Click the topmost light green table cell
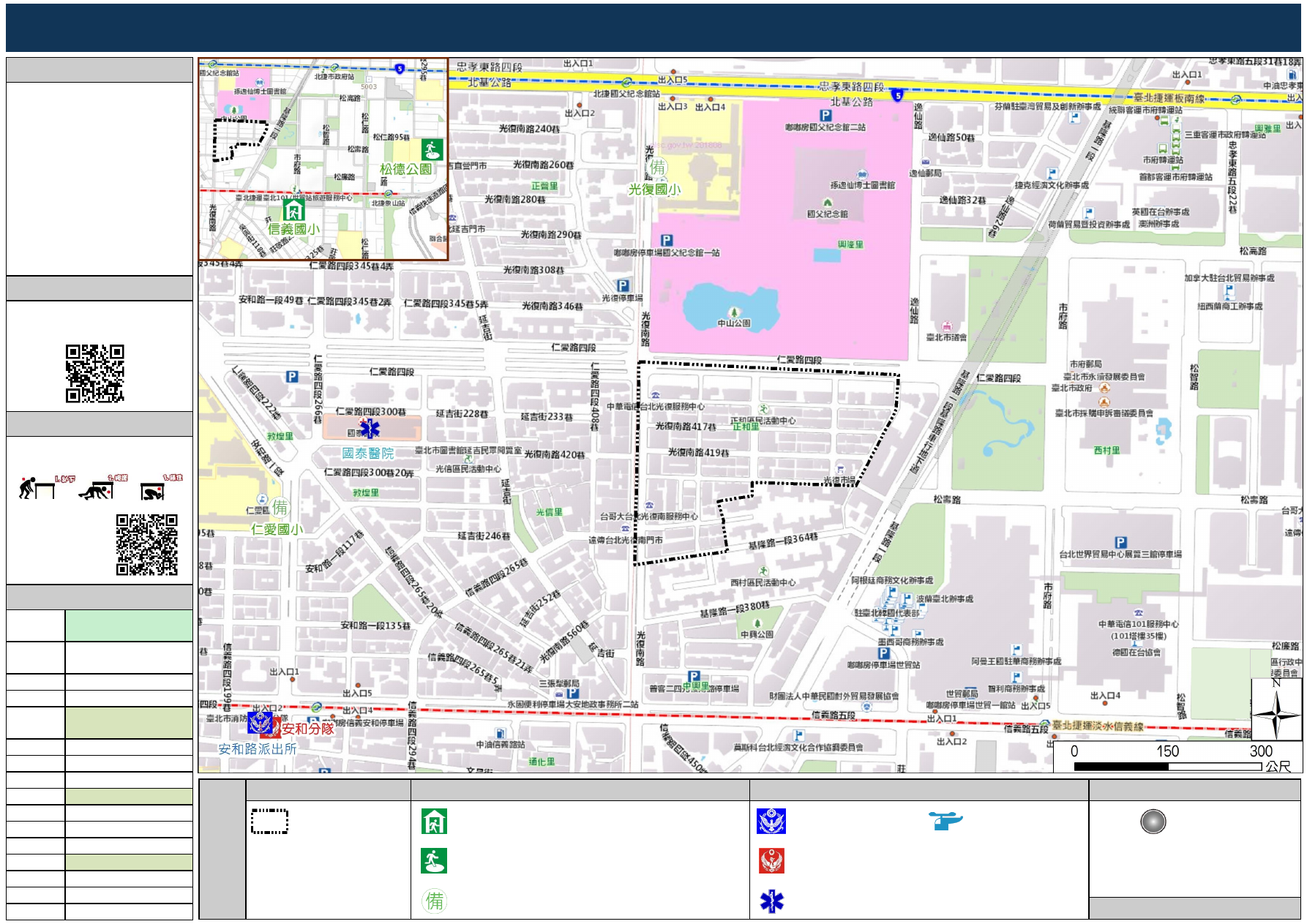The image size is (1307, 924). pos(129,626)
